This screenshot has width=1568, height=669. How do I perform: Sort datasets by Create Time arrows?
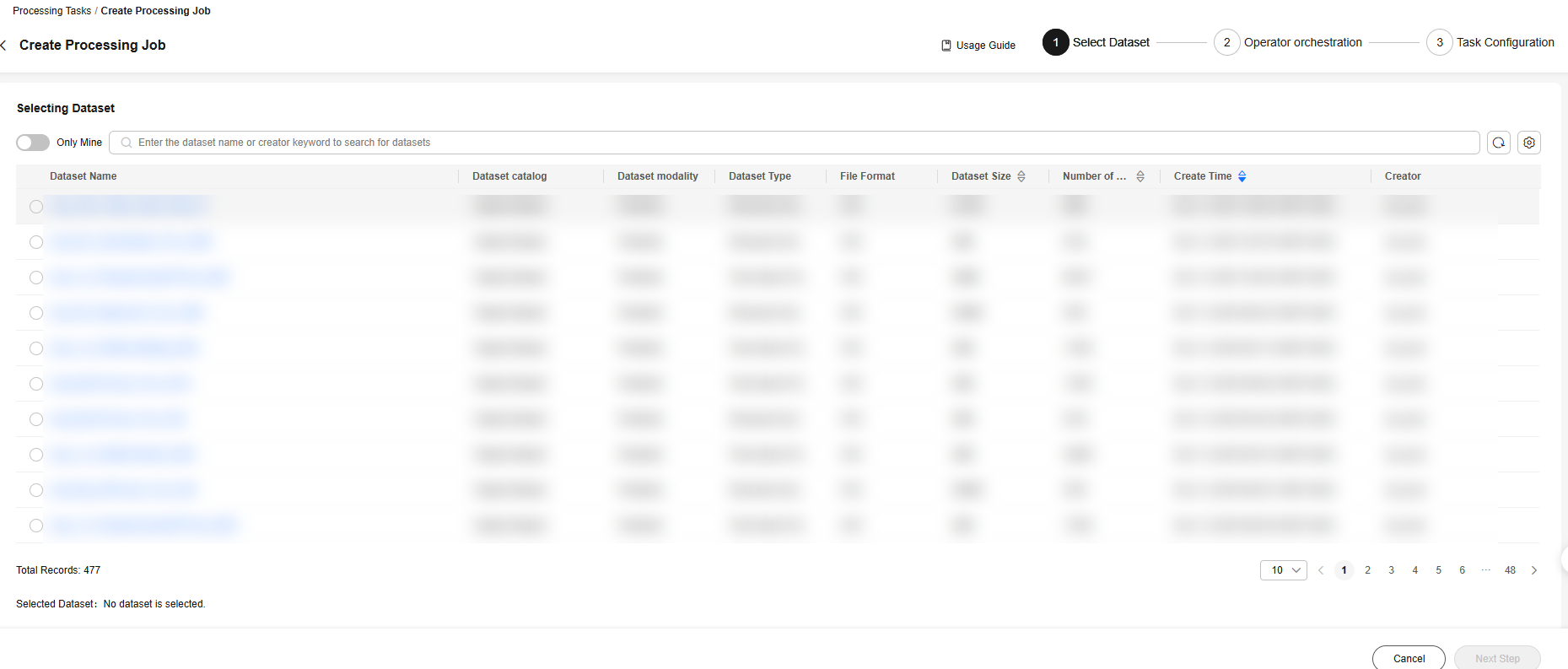[1242, 176]
